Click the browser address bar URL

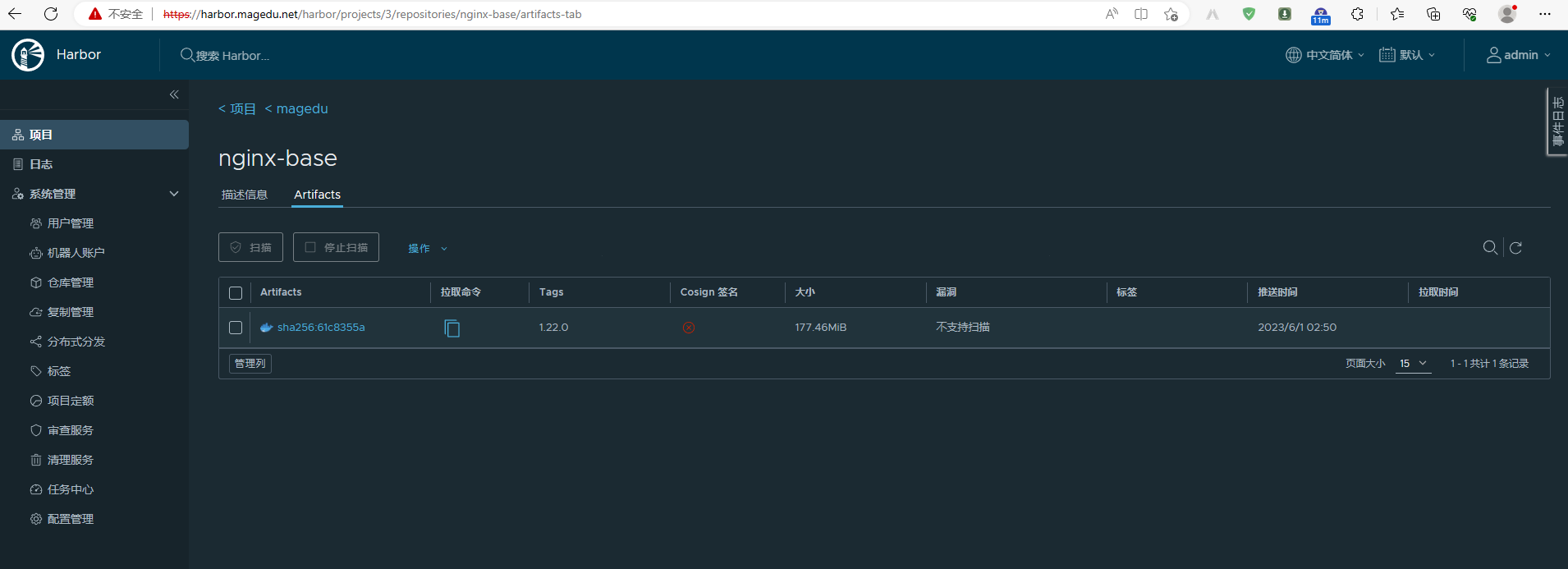[372, 14]
